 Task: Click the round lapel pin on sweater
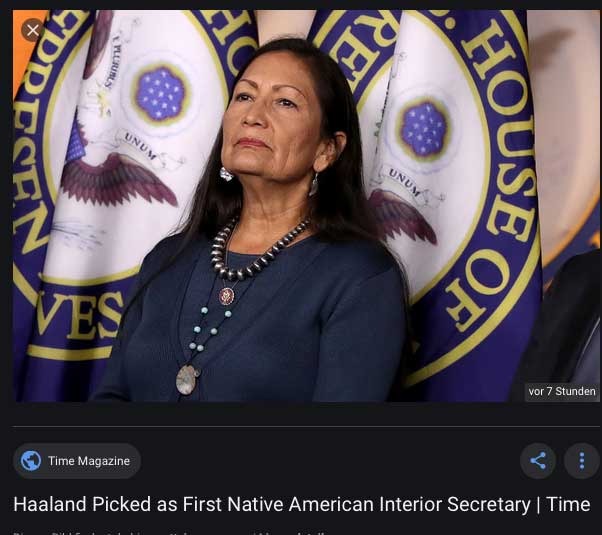pyautogui.click(x=227, y=296)
